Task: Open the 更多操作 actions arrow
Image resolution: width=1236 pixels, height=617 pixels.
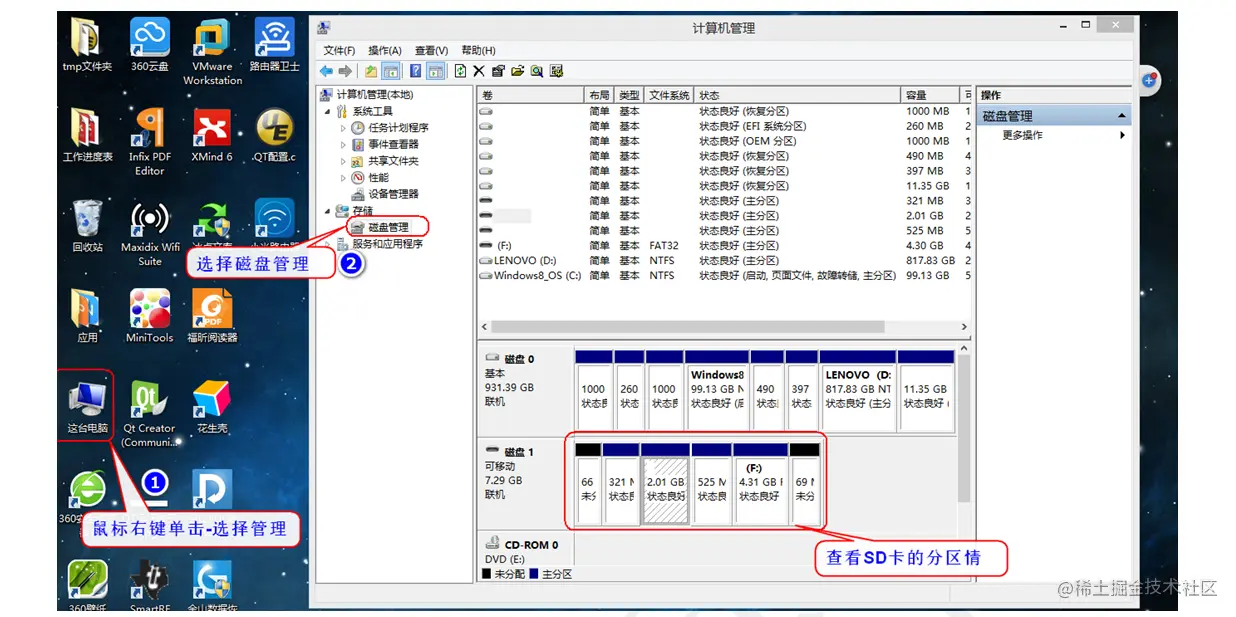Action: coord(1124,135)
